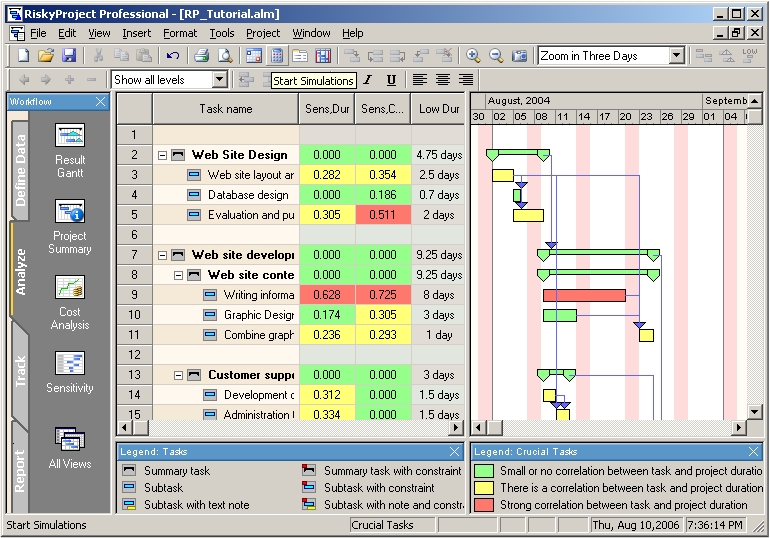
Task: Click the 4.75 days Low Dur cell
Action: pos(439,155)
